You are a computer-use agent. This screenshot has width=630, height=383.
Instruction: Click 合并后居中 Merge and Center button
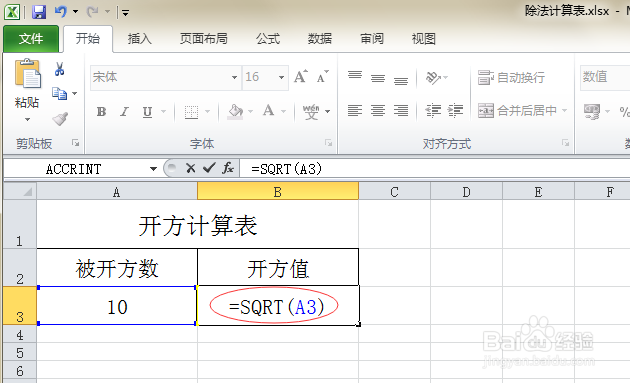click(518, 111)
